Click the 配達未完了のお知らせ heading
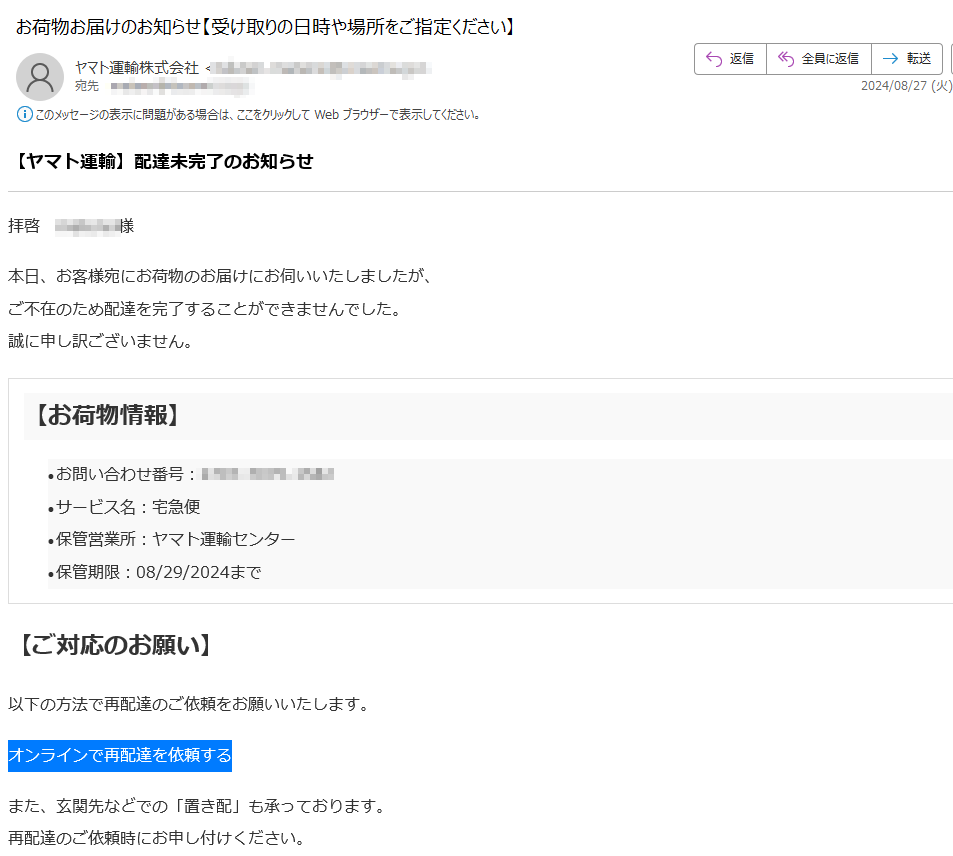 (x=165, y=161)
